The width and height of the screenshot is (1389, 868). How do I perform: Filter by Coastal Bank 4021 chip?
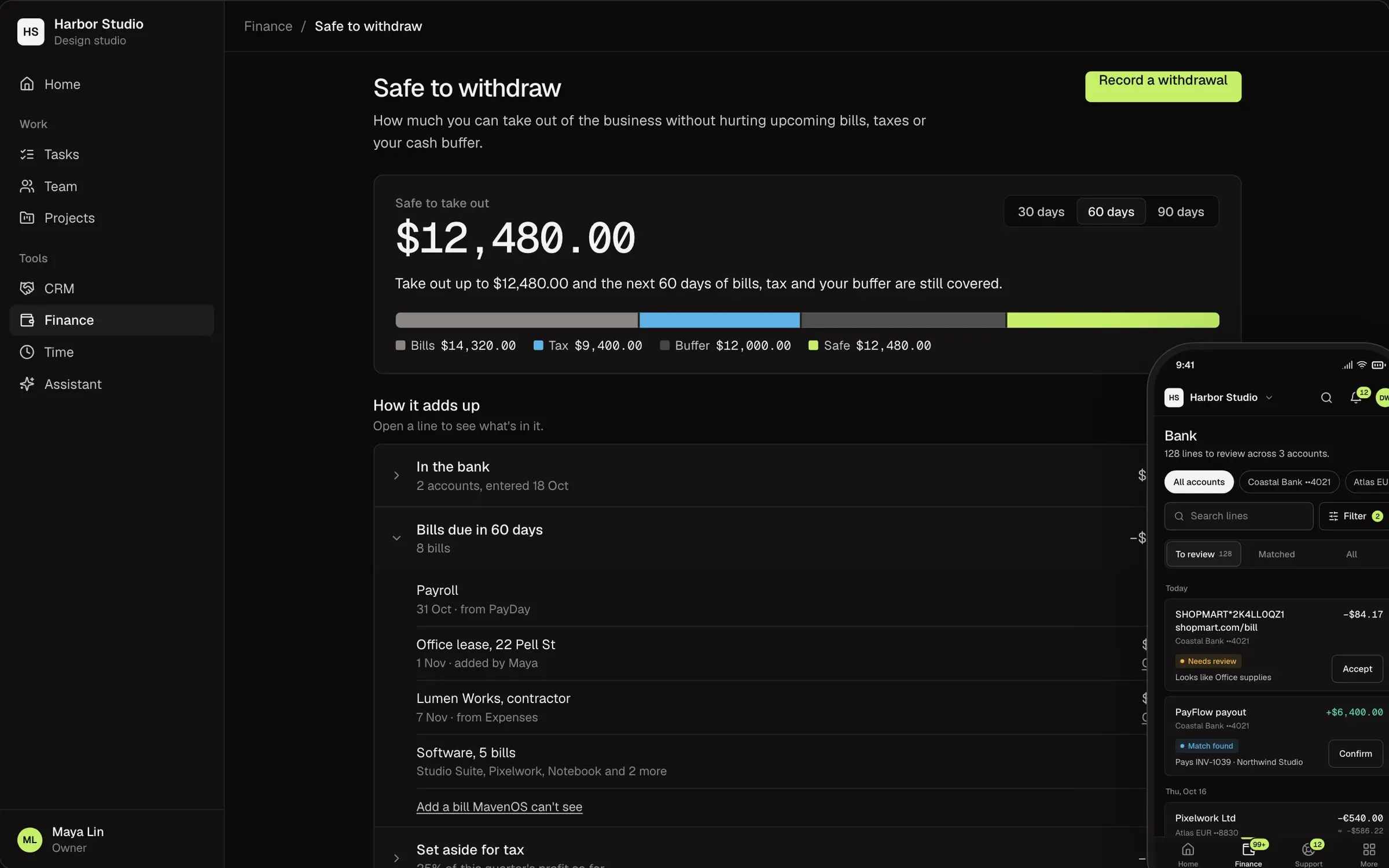point(1289,482)
